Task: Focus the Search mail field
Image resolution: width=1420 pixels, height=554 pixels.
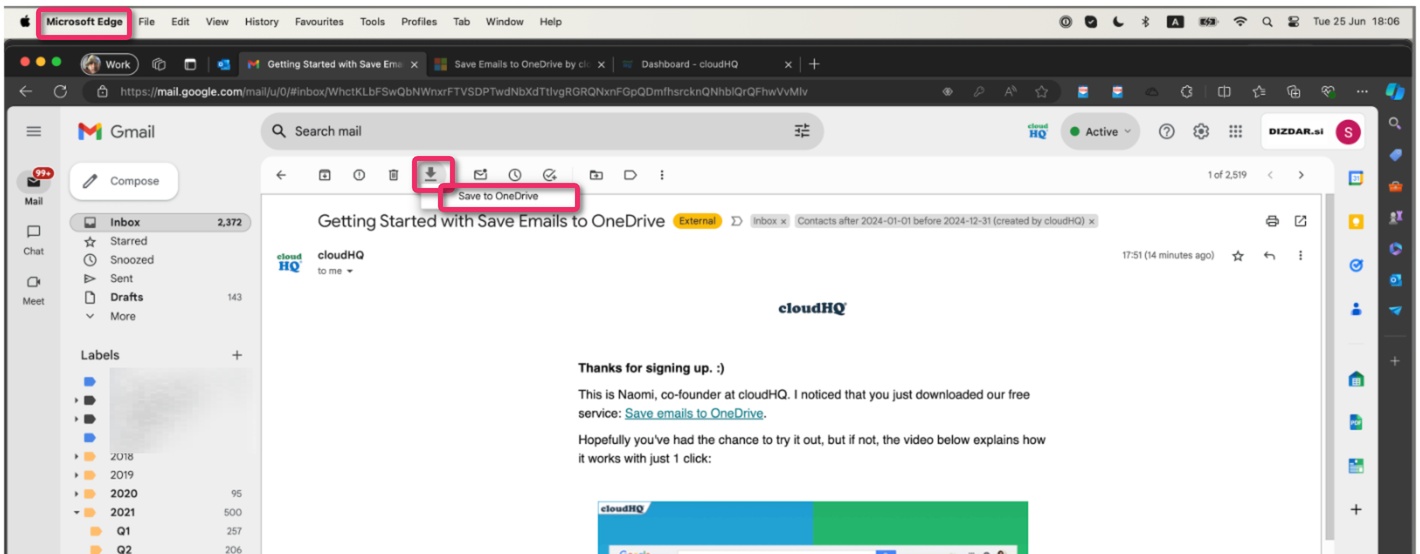Action: (540, 131)
